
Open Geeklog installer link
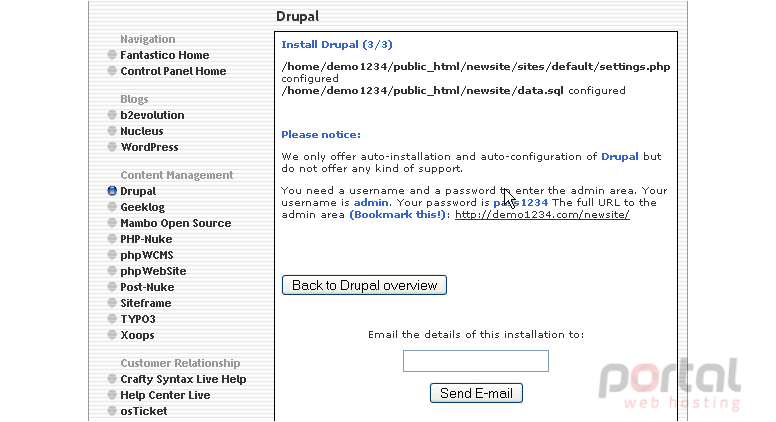143,207
